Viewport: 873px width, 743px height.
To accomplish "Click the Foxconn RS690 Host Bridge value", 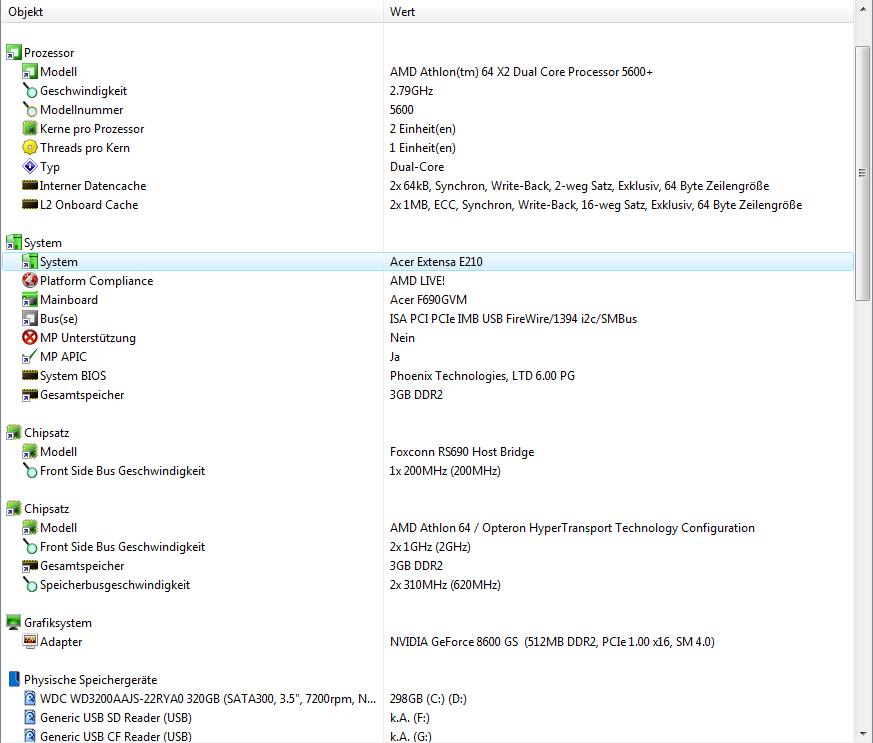I will pos(462,451).
